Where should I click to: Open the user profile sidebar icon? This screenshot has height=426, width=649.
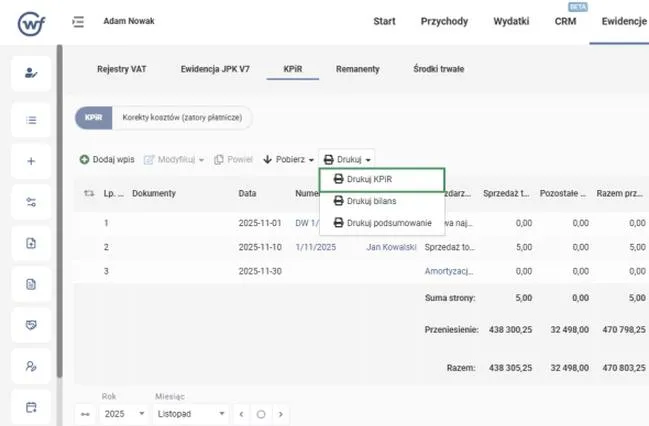(31, 75)
